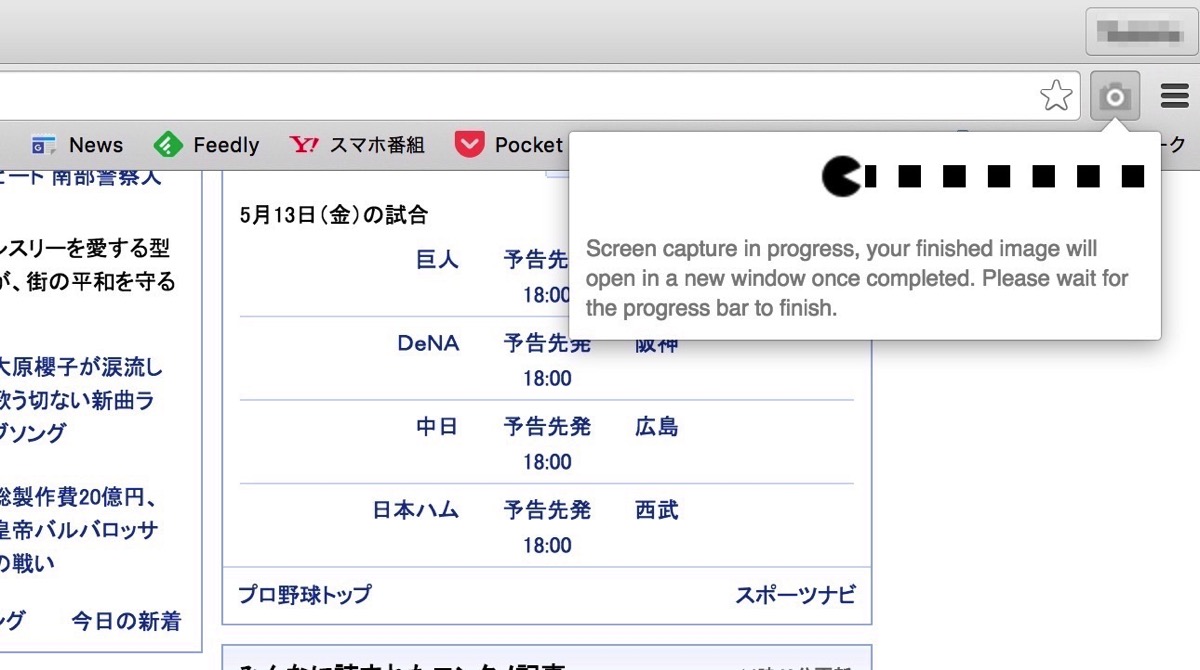Open the Pocket bookmark
Image resolution: width=1200 pixels, height=670 pixels.
509,145
